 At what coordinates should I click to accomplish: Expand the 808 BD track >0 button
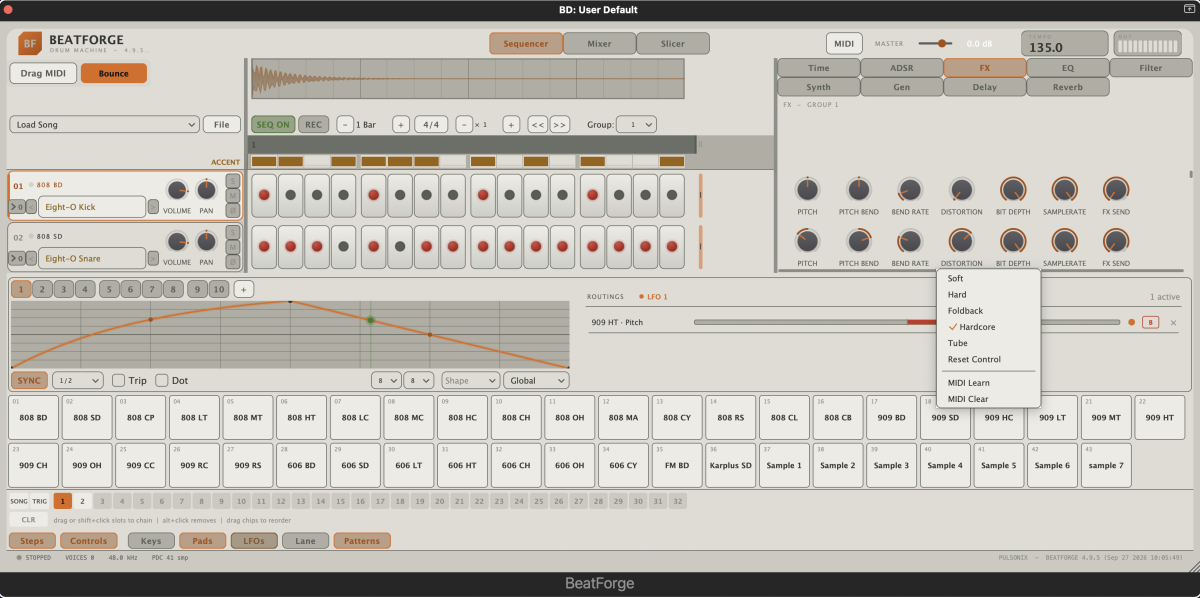[x=16, y=207]
